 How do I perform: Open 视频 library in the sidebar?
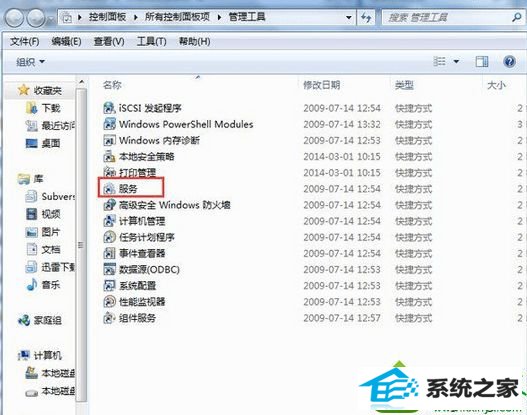pos(43,214)
